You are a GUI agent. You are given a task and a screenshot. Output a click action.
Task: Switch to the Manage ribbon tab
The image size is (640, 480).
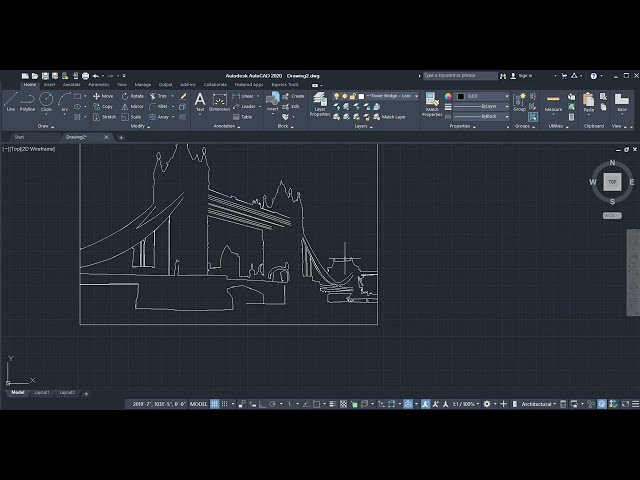point(143,85)
